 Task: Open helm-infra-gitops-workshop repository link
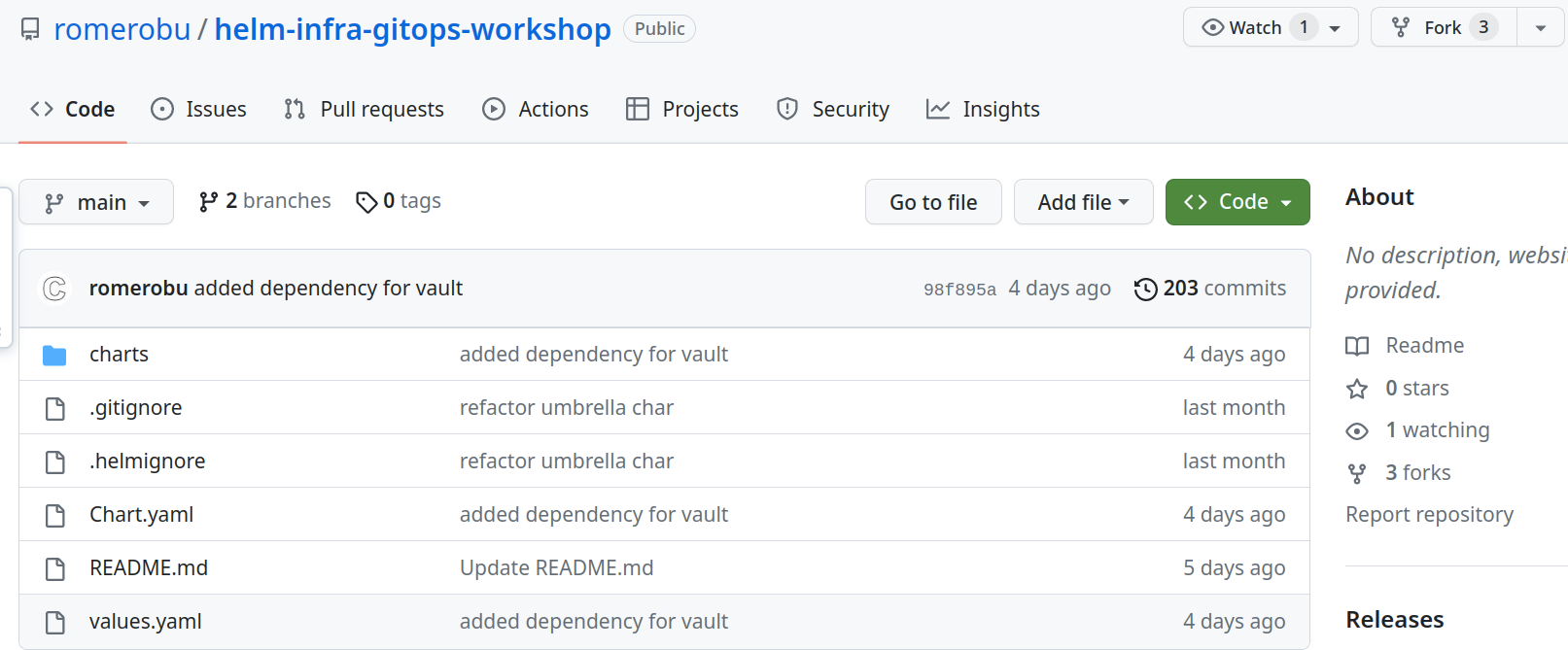click(412, 29)
